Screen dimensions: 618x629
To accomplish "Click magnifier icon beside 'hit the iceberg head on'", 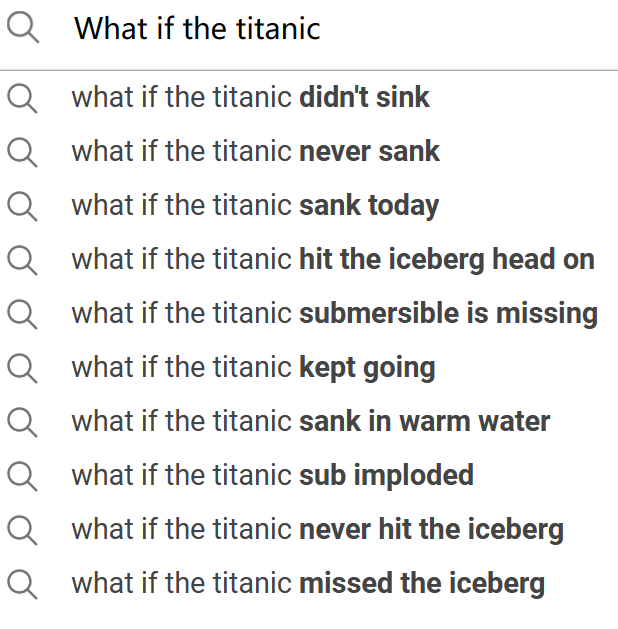I will 22,260.
